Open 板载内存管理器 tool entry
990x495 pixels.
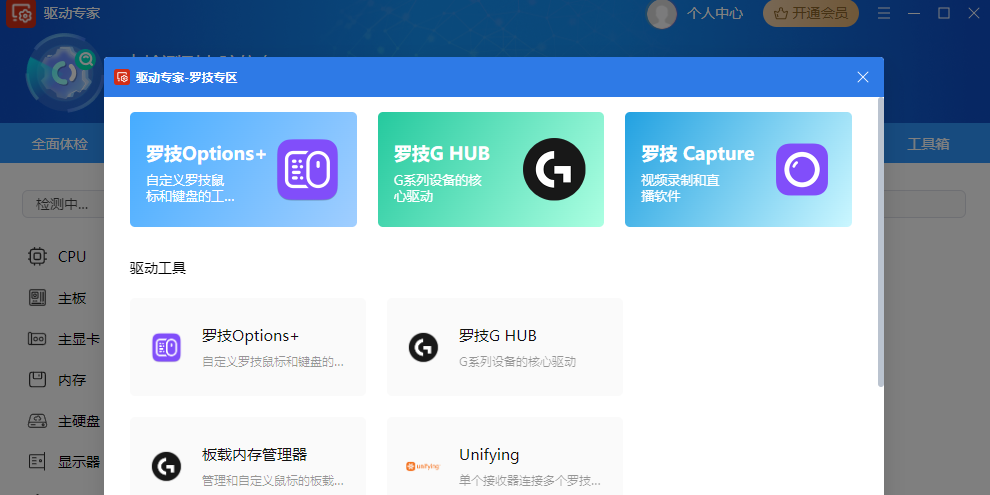pyautogui.click(x=248, y=456)
